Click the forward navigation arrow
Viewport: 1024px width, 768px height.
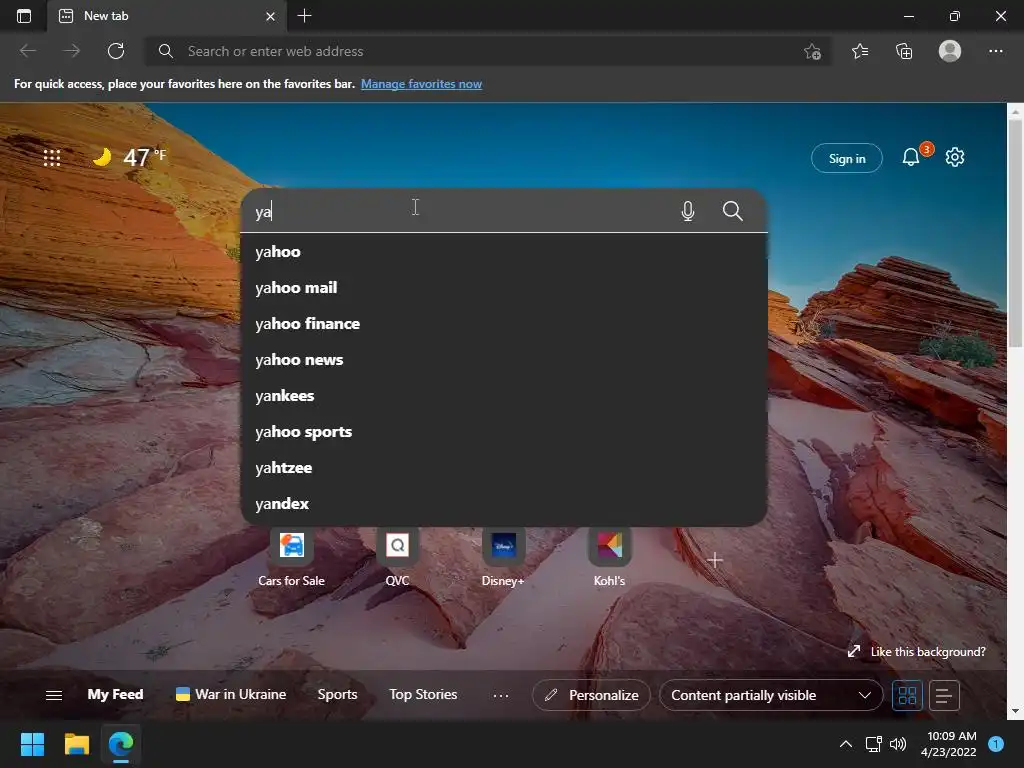click(72, 51)
